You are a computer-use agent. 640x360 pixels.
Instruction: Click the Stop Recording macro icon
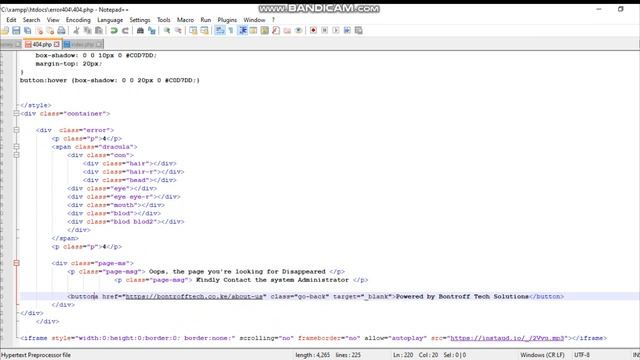click(324, 31)
